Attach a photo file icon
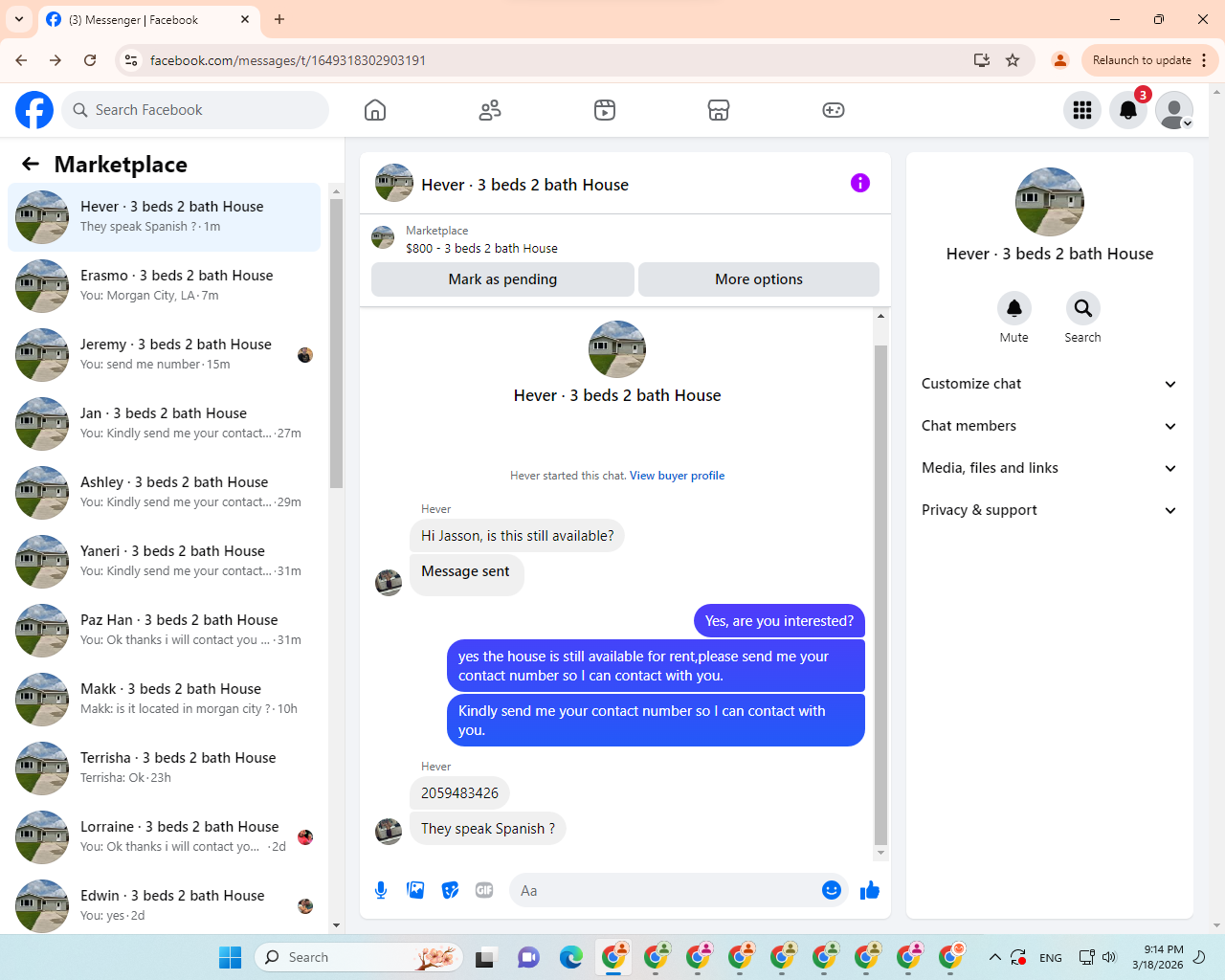The height and width of the screenshot is (980, 1225). [x=415, y=890]
